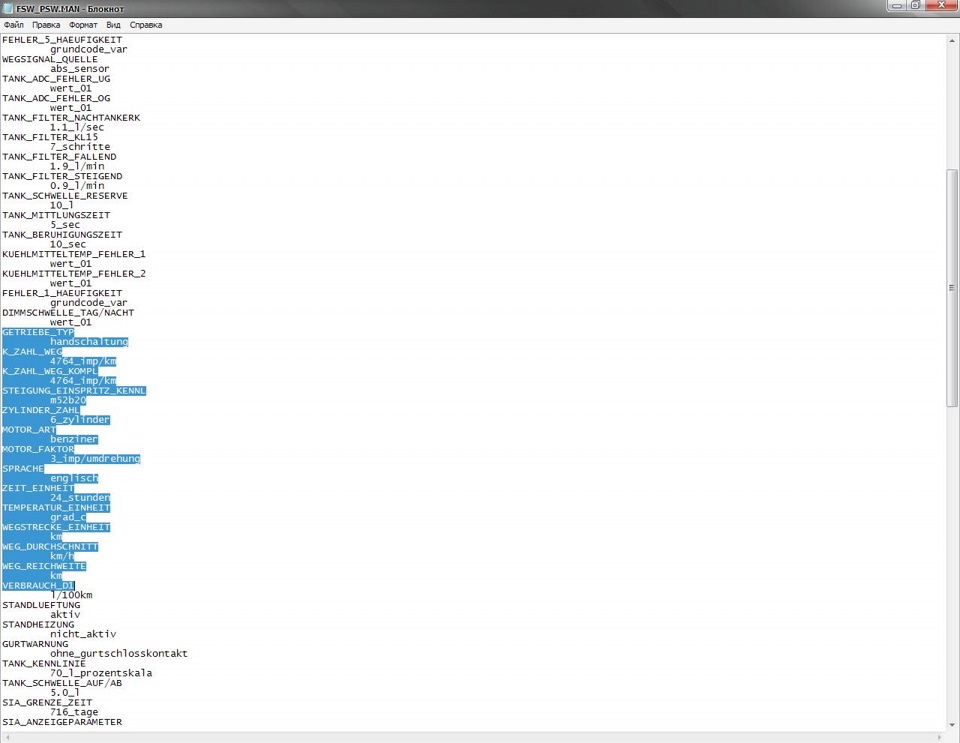Click the STEIGUNG_EINSPRITZ_KENNL line
Viewport: 960px width, 743px height.
[73, 391]
